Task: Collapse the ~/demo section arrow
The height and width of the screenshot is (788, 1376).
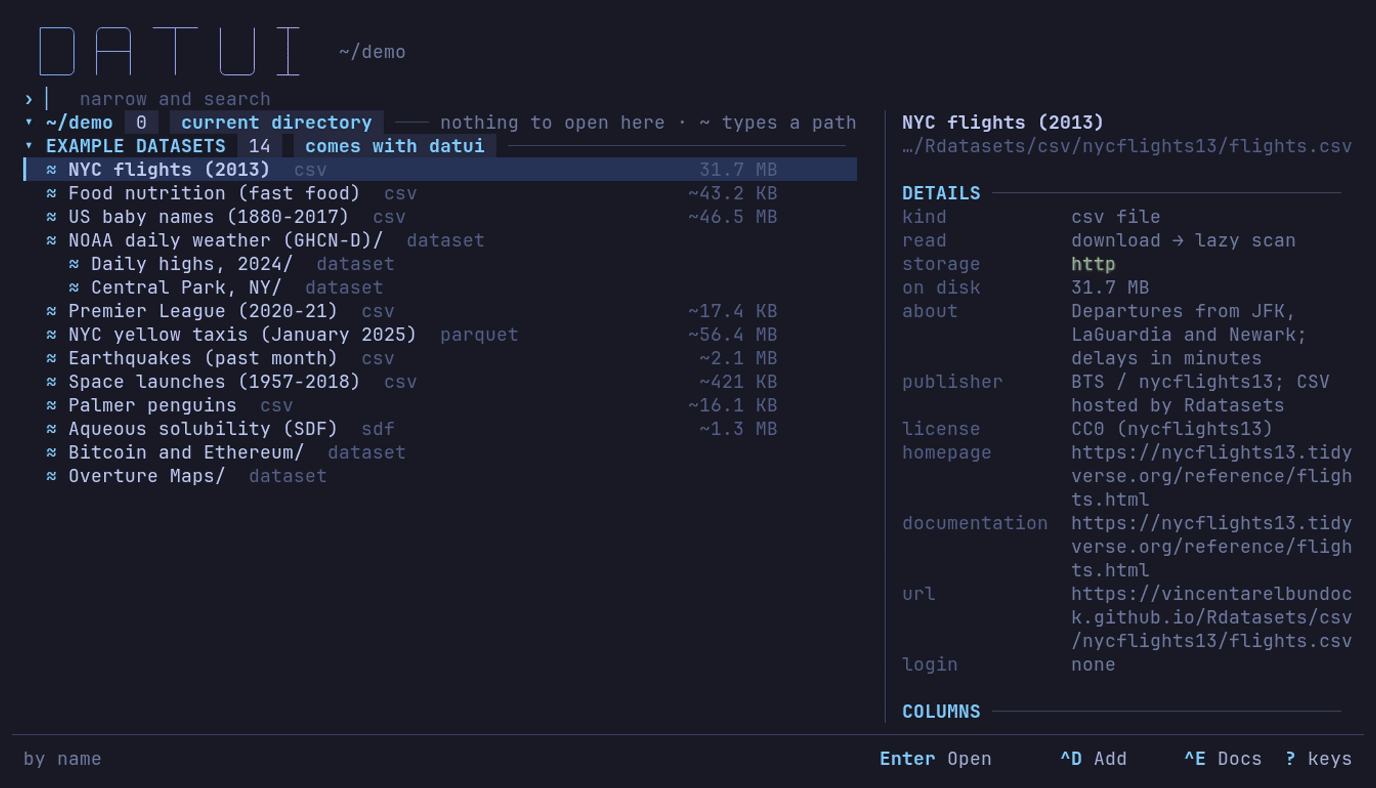Action: 28,123
